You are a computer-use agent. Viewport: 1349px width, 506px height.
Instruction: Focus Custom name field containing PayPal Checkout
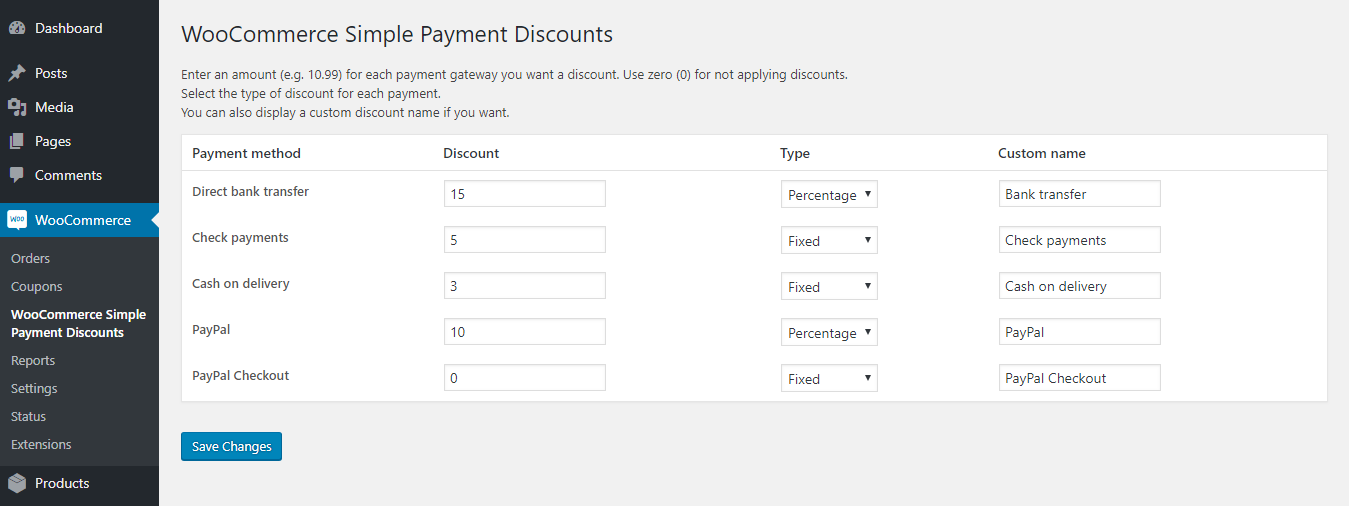click(1079, 378)
